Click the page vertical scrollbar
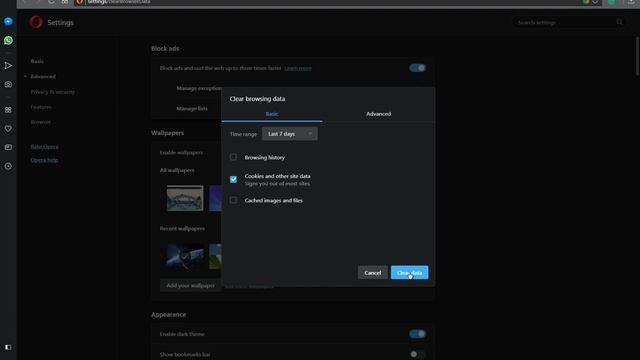The width and height of the screenshot is (640, 360). tap(637, 56)
